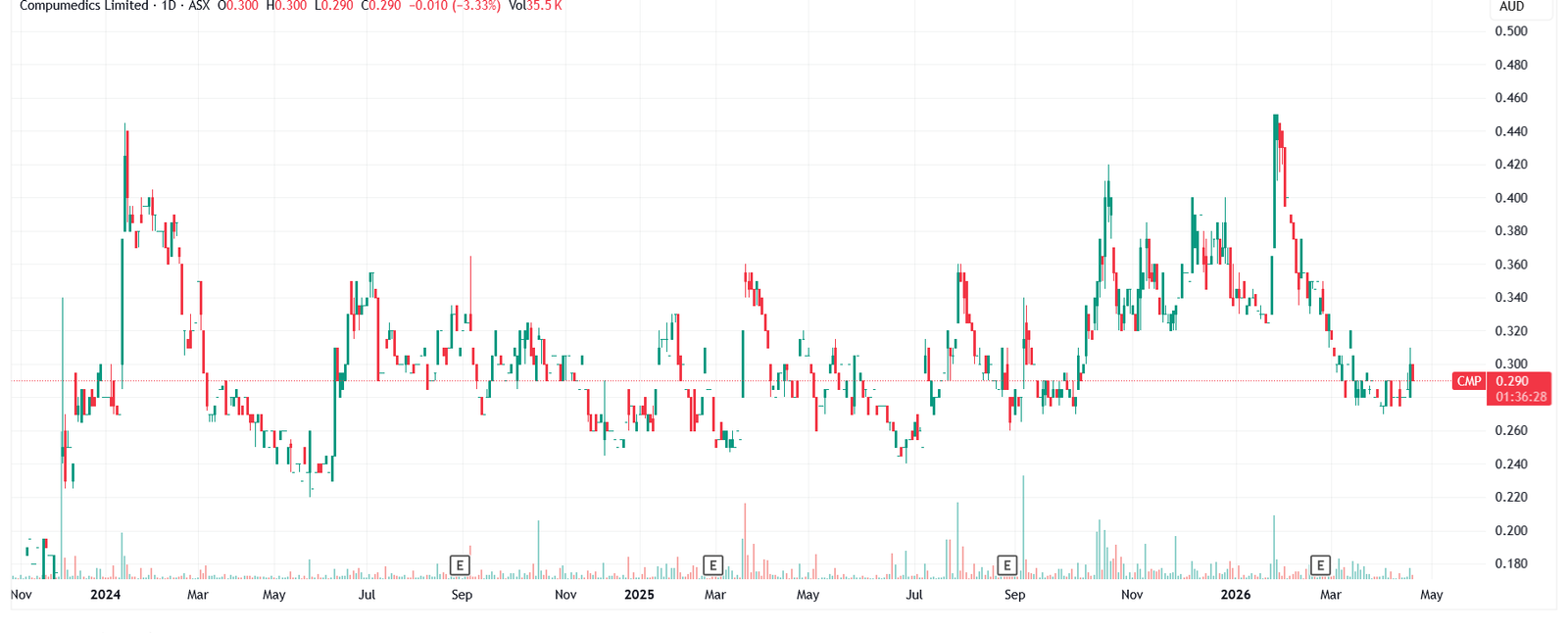Click the 0.220 price axis label
Image resolution: width=1568 pixels, height=633 pixels.
1511,498
